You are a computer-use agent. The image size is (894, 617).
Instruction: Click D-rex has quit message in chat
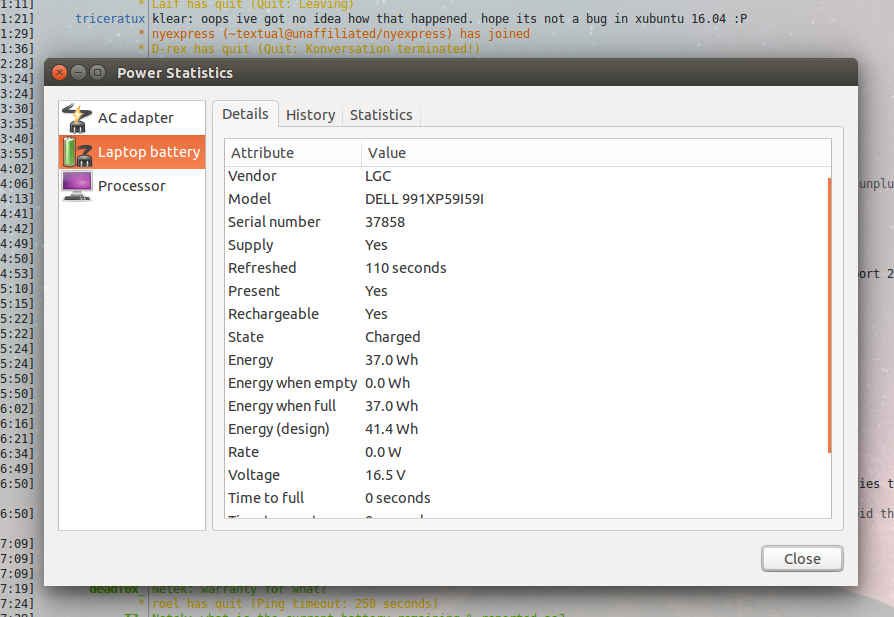tap(316, 49)
